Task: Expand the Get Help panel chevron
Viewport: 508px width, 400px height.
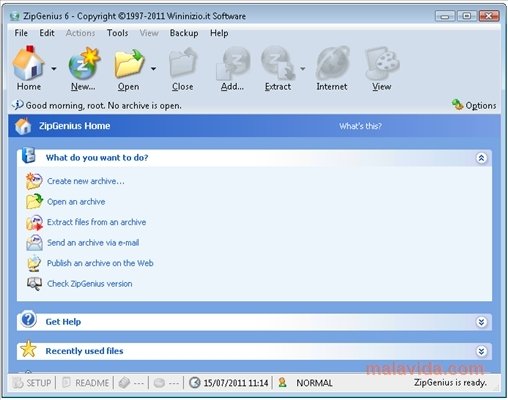Action: tap(481, 322)
